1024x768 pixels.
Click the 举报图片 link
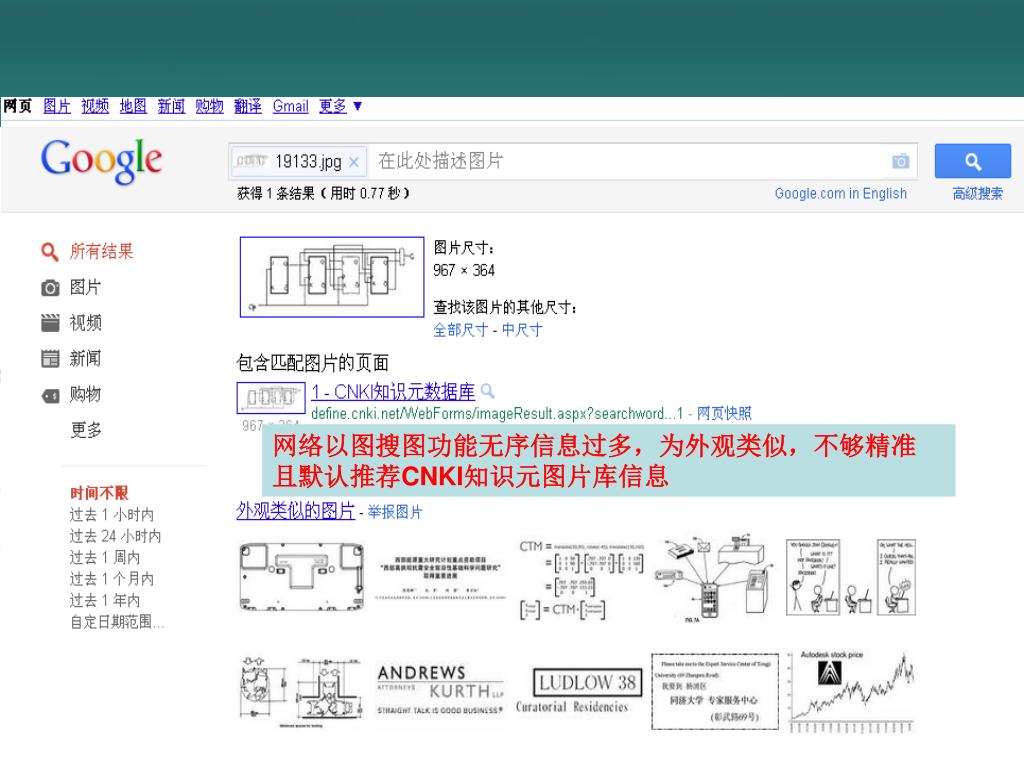394,512
